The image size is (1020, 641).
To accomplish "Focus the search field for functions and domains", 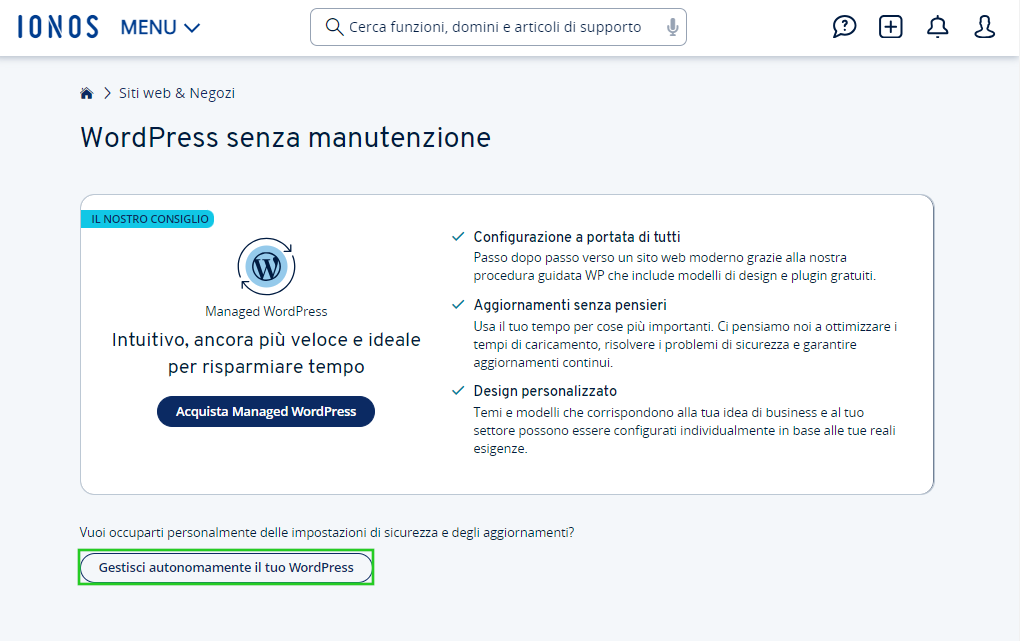I will [498, 27].
